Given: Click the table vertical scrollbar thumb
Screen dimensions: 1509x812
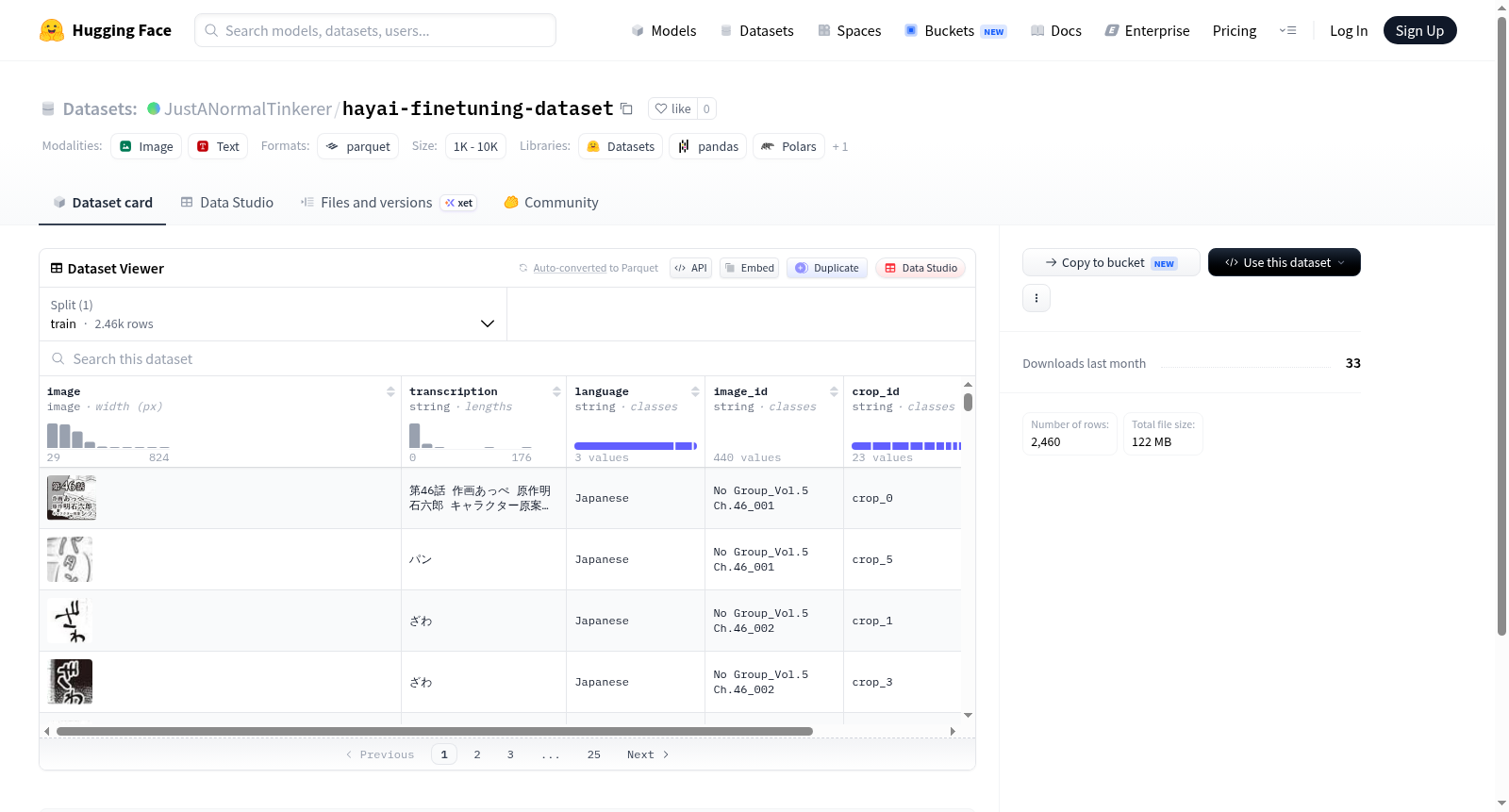Looking at the screenshot, I should pyautogui.click(x=968, y=403).
